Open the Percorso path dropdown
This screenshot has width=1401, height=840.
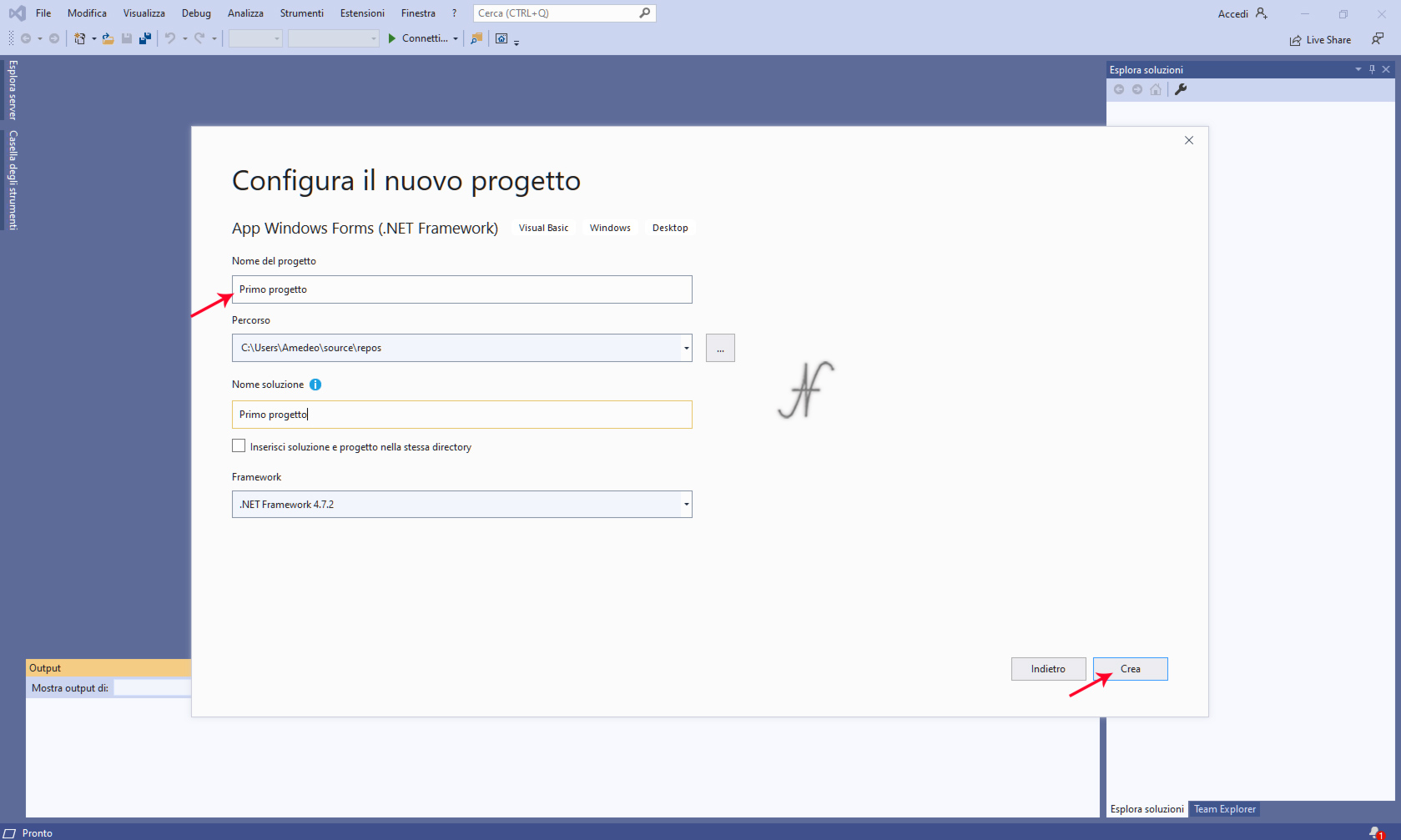coord(687,348)
